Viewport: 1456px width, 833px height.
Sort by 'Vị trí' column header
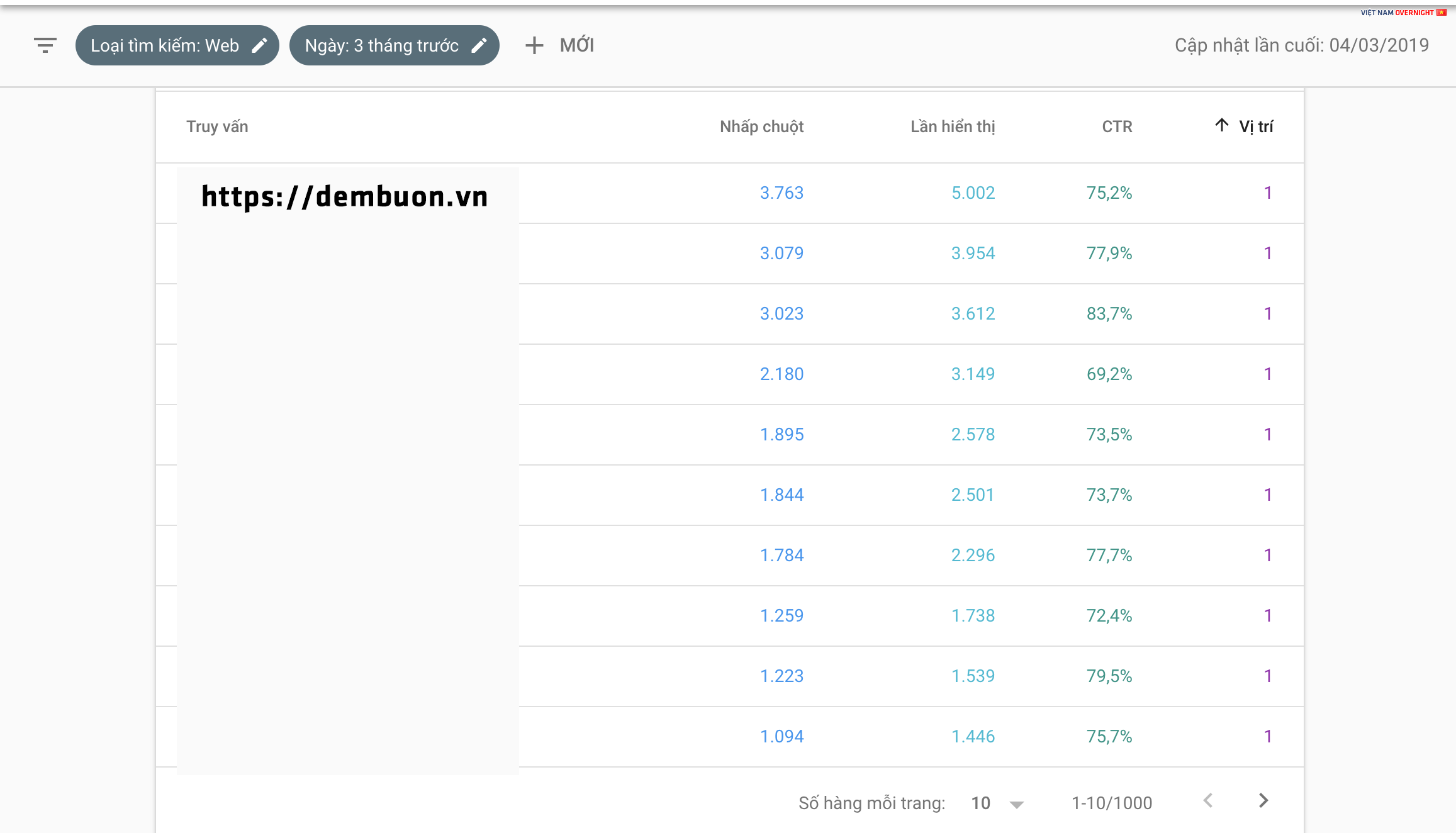coord(1256,126)
